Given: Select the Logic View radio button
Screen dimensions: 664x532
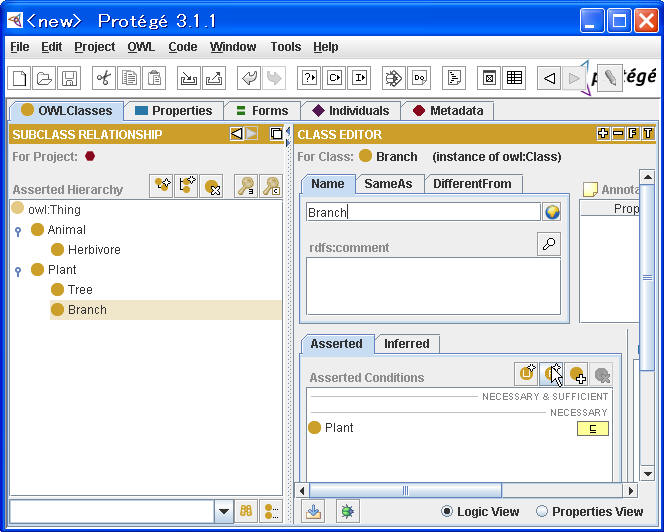Looking at the screenshot, I should 448,511.
